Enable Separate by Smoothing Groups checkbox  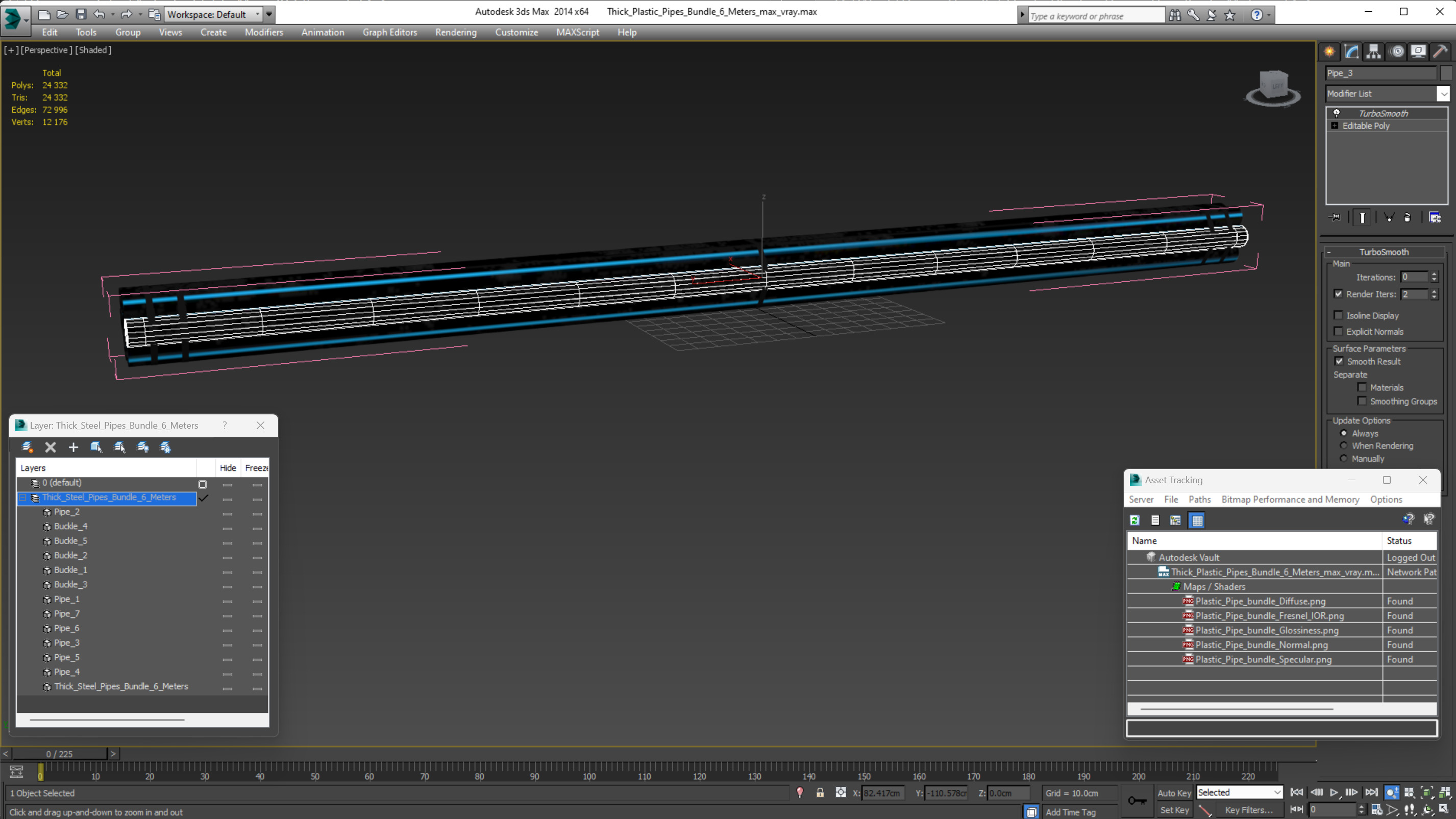pyautogui.click(x=1362, y=401)
